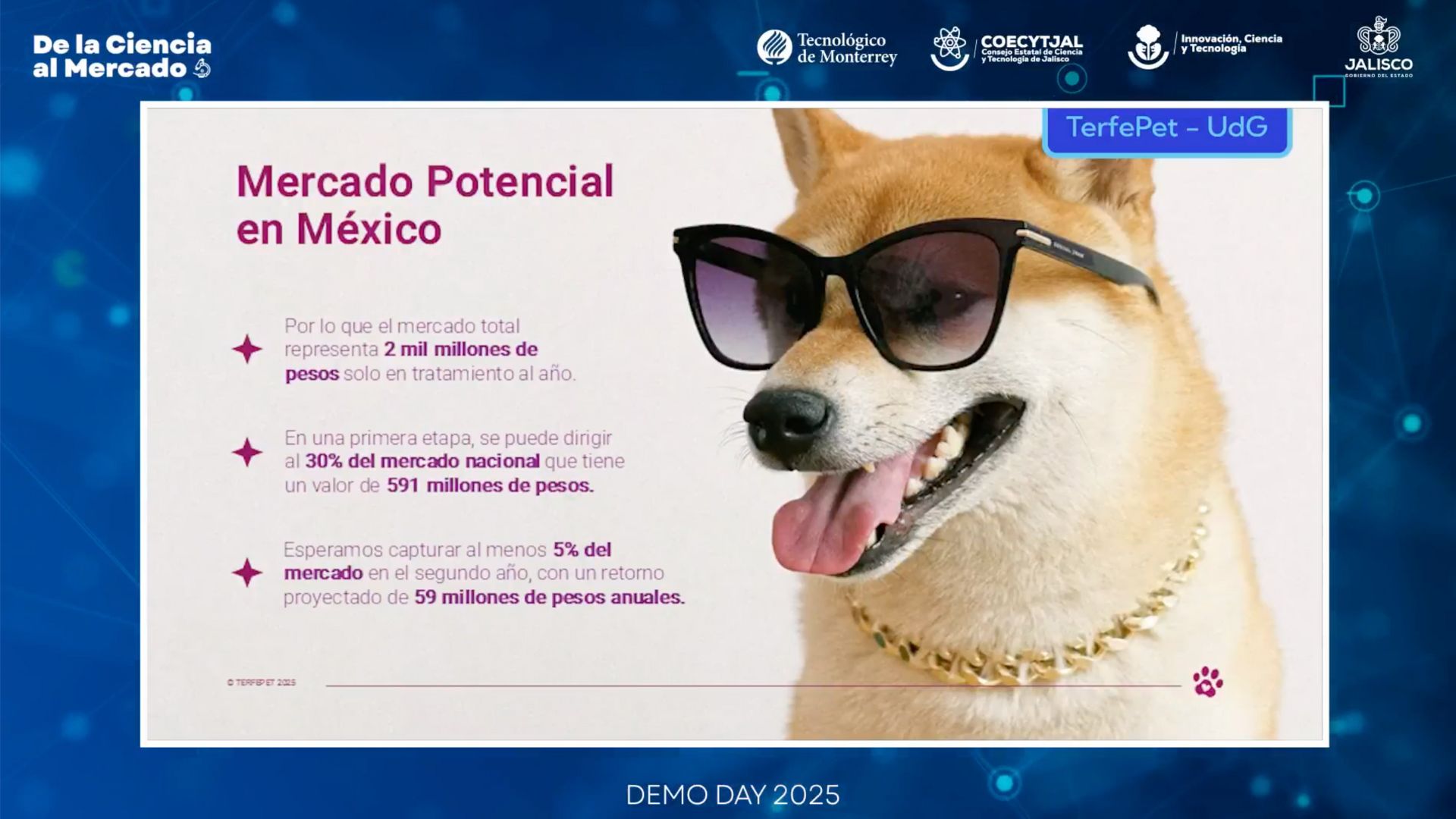
Task: Click the '2 mil millones de pesos' text
Action: (460, 350)
